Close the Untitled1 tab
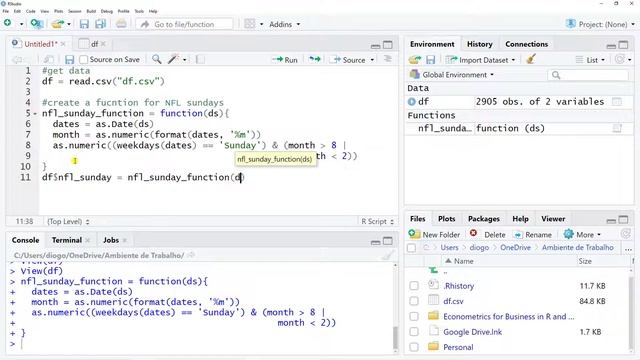 [x=63, y=44]
